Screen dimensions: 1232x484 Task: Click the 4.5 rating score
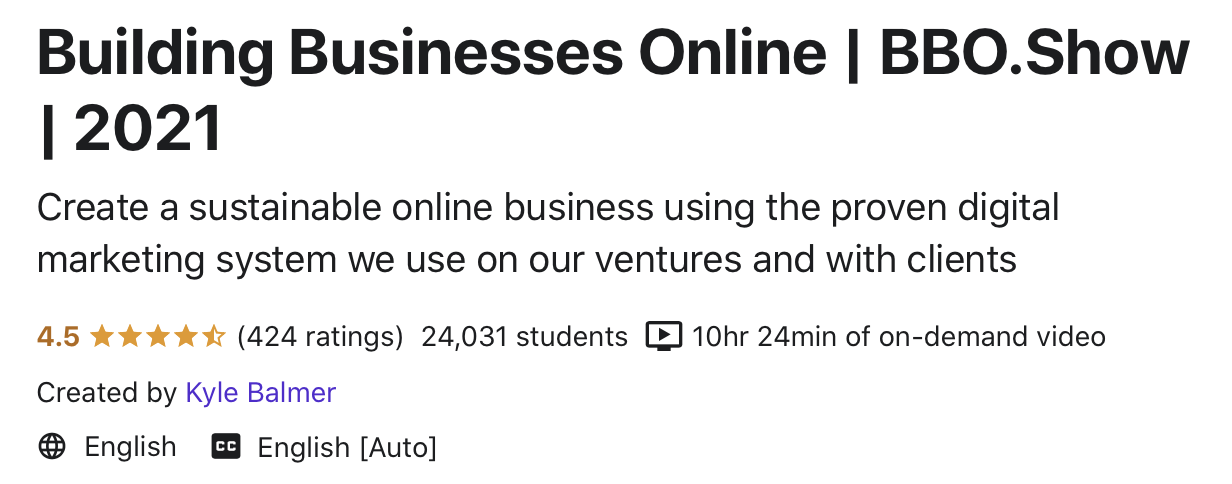[58, 337]
